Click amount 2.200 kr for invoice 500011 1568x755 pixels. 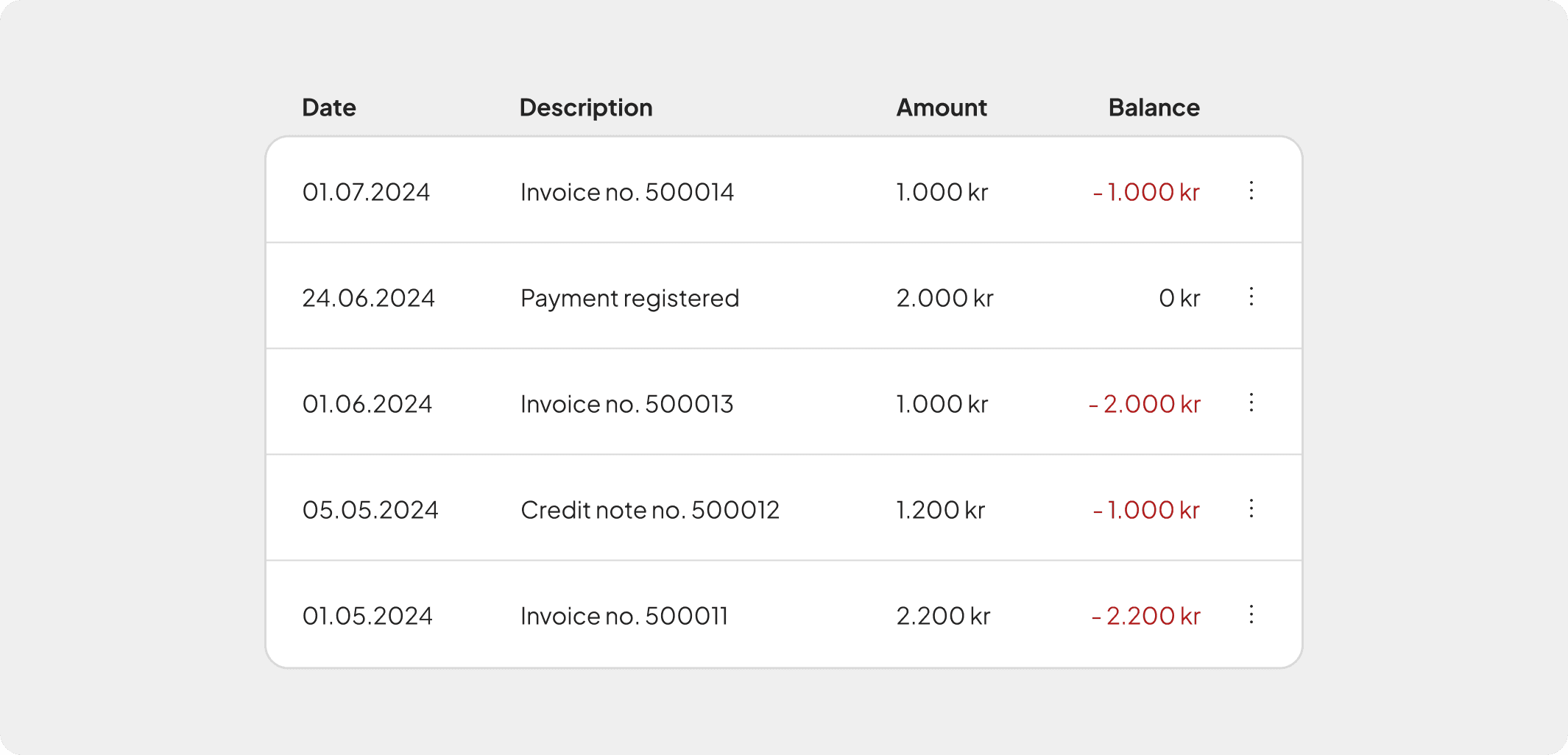(x=944, y=616)
